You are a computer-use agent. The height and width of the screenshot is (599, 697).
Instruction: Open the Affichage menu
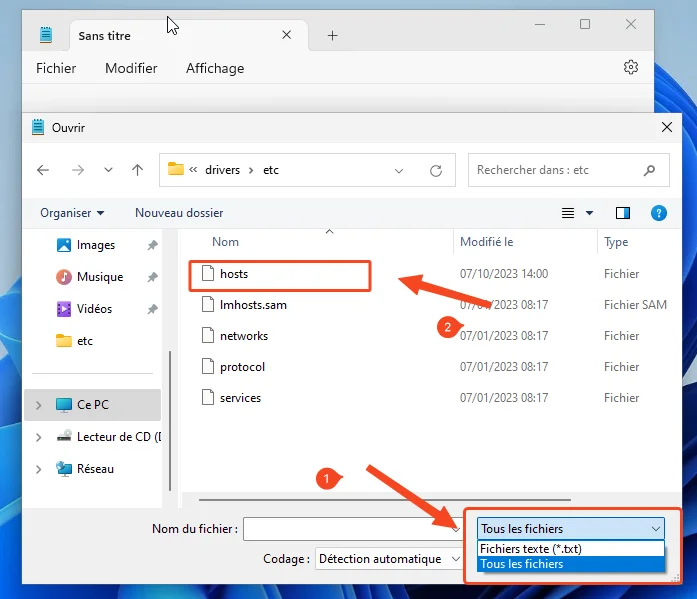[x=215, y=68]
